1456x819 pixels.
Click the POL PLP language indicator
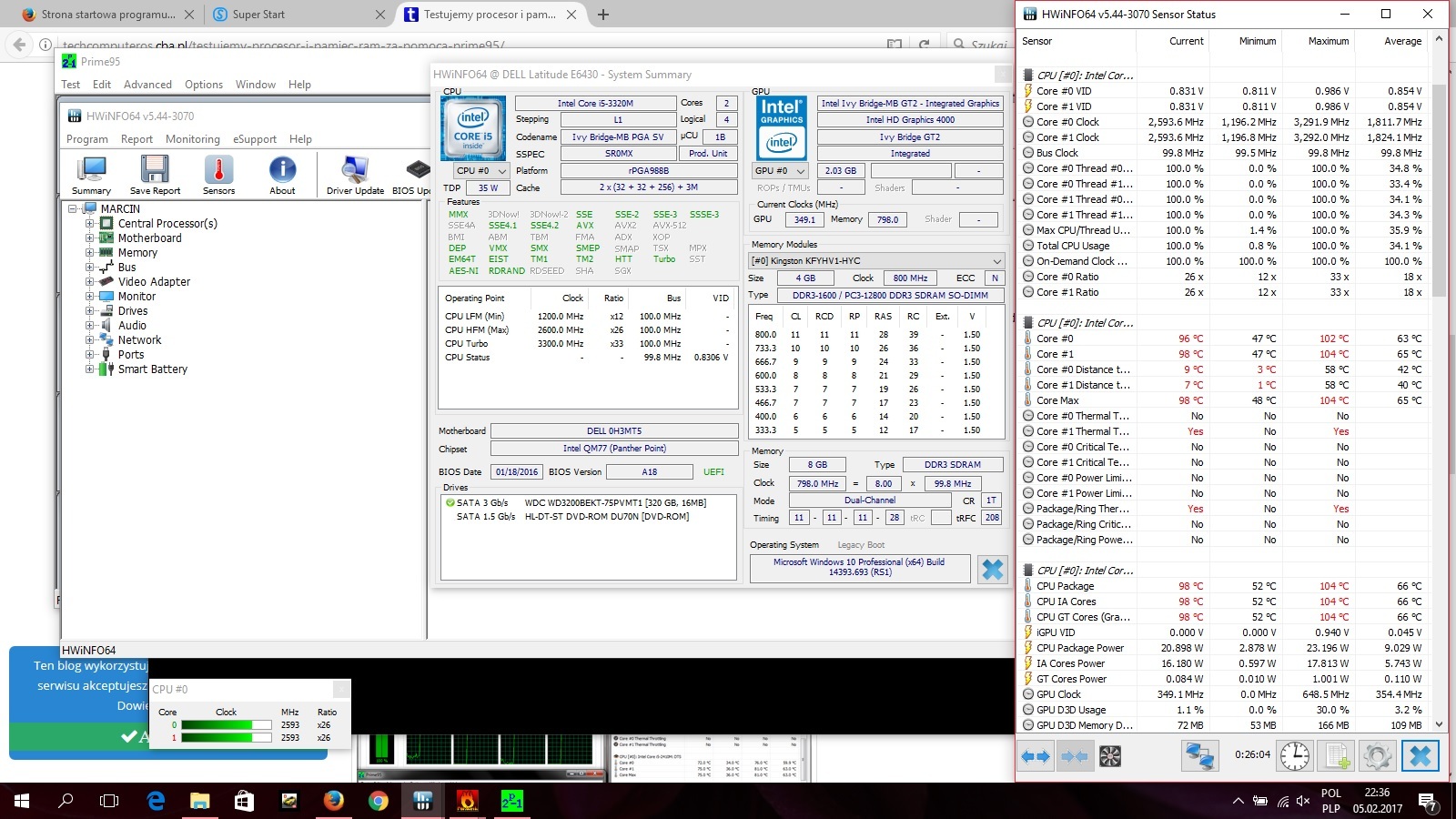1330,801
